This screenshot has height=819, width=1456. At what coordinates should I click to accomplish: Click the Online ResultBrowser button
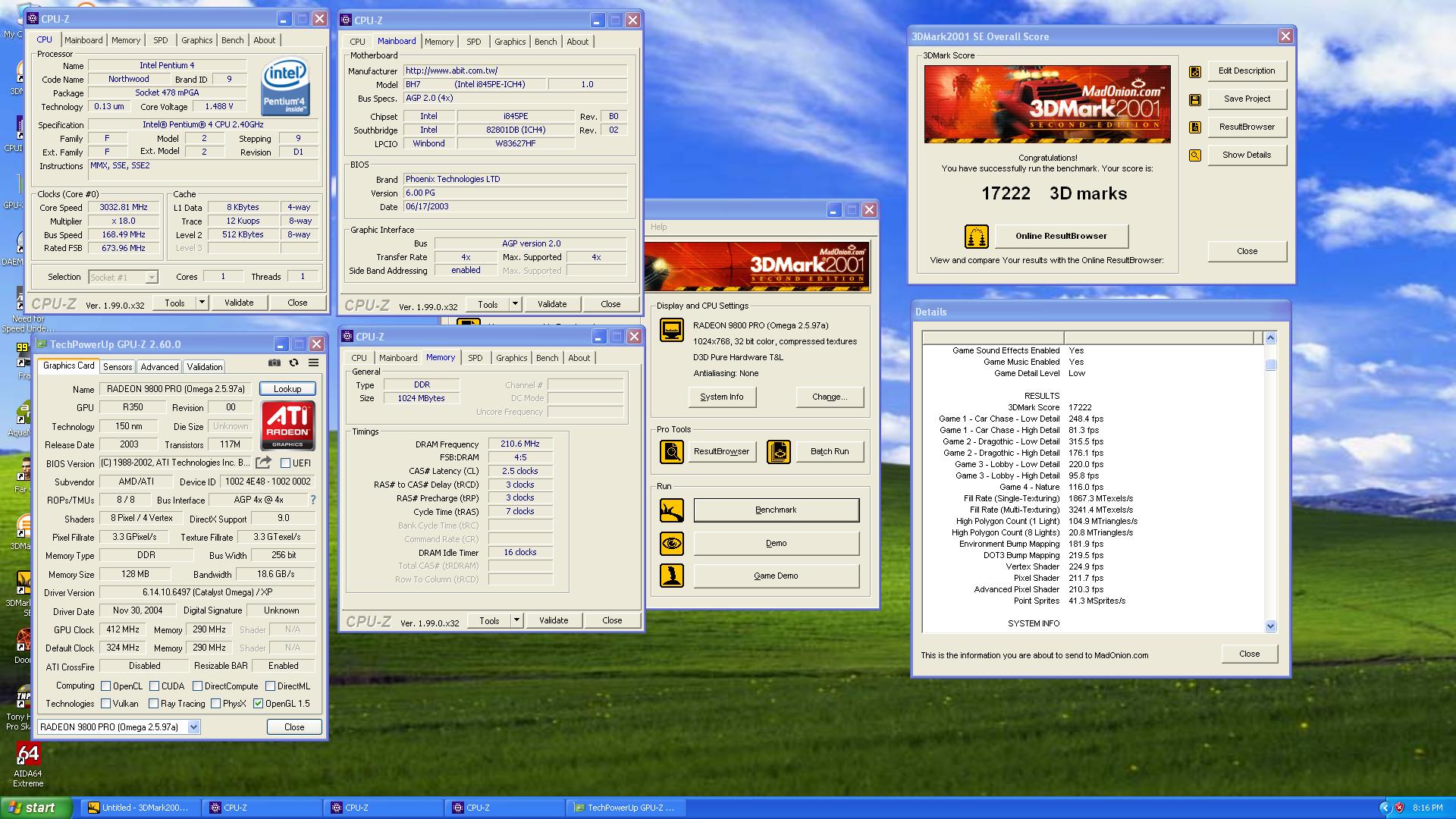tap(1061, 237)
